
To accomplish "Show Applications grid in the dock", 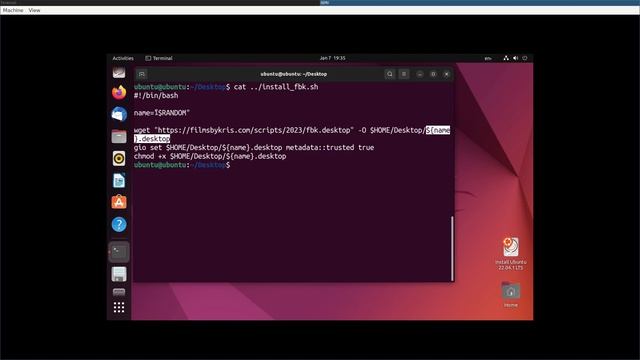I will point(119,307).
